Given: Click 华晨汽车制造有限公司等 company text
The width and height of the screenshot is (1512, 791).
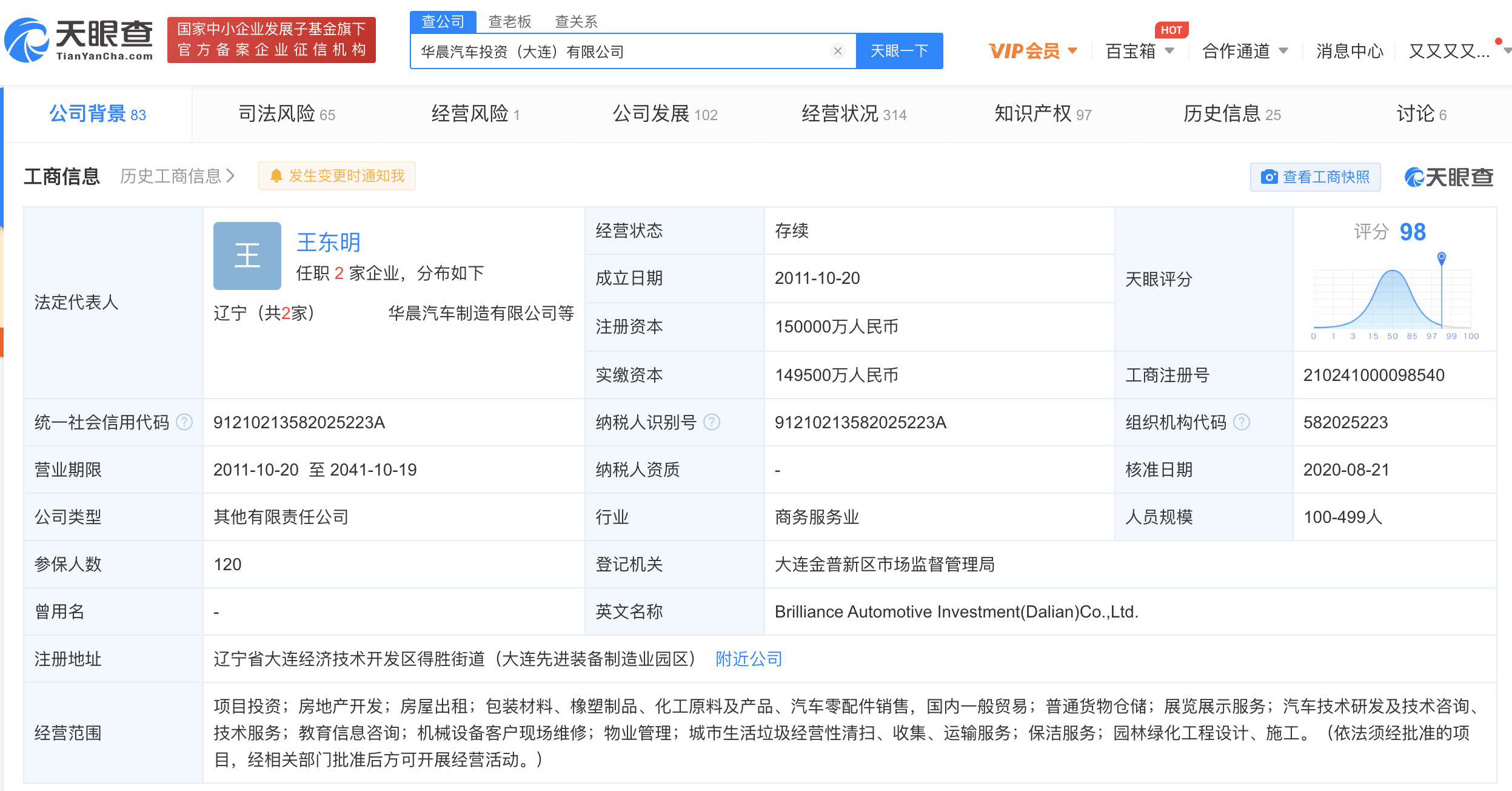Looking at the screenshot, I should click(x=481, y=313).
